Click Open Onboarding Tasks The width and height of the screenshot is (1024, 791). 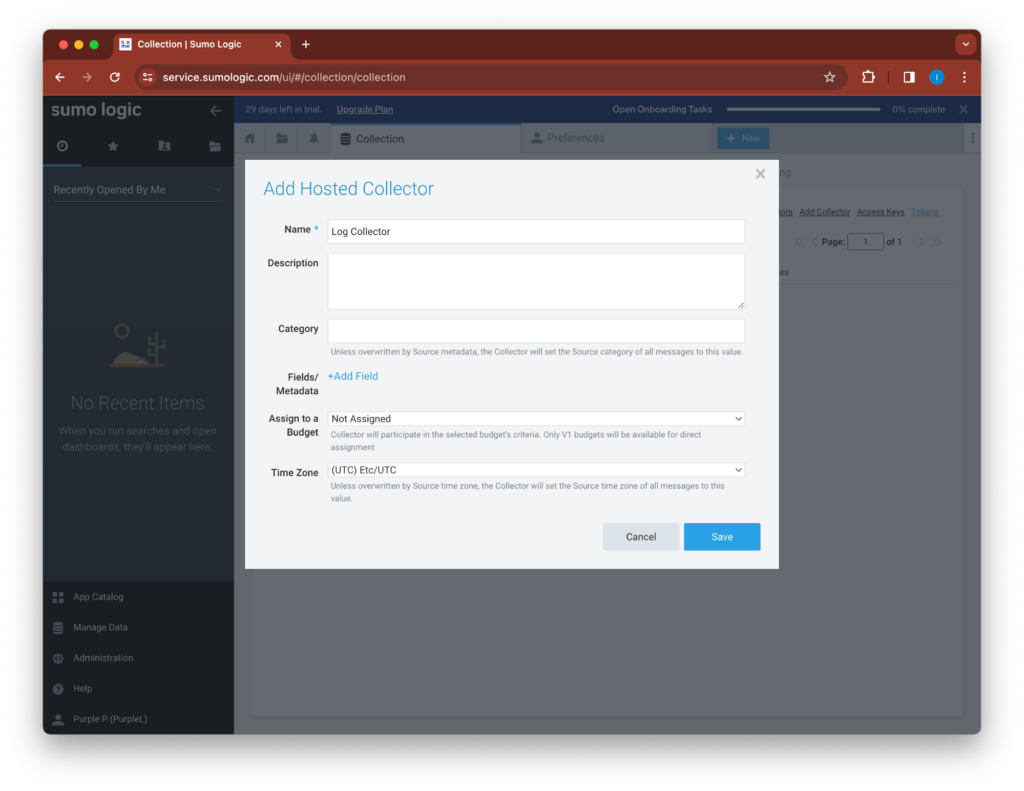click(662, 109)
